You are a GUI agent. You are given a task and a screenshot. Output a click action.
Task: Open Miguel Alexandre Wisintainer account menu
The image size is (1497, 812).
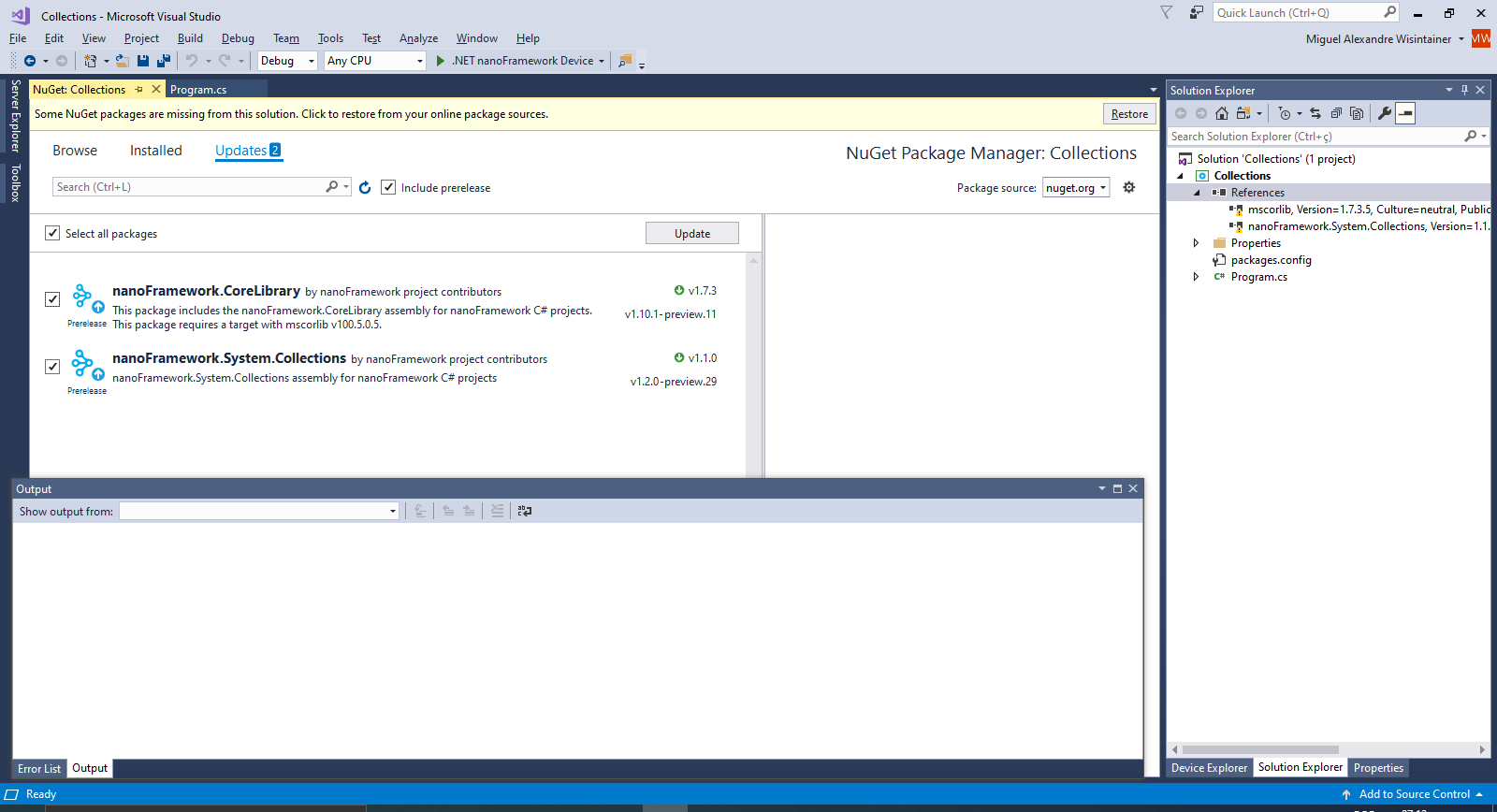coord(1385,38)
